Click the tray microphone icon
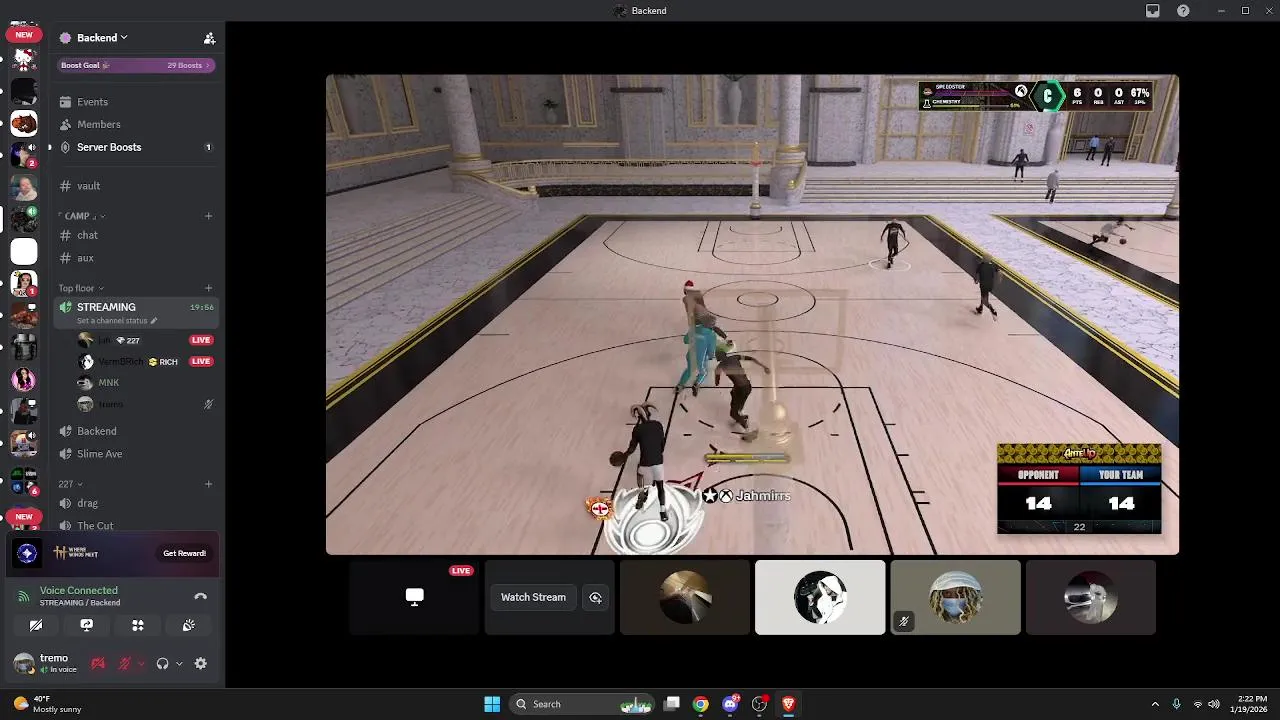Screen dimensions: 1280x720 (x=1176, y=704)
